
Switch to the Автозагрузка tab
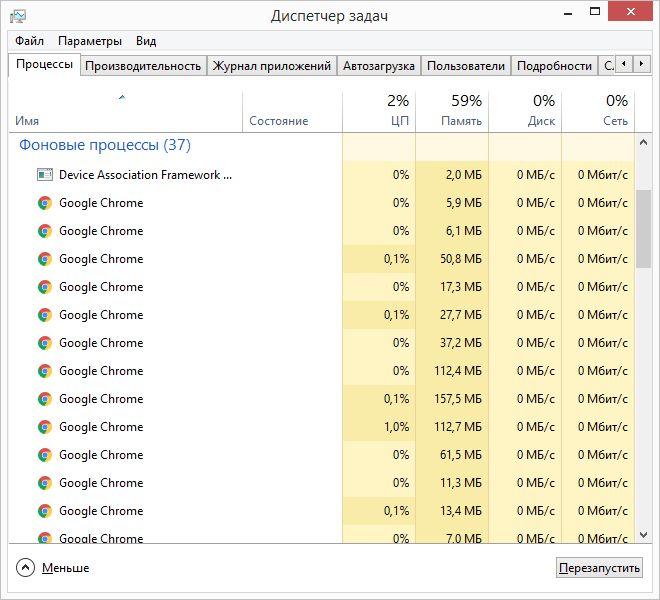379,66
